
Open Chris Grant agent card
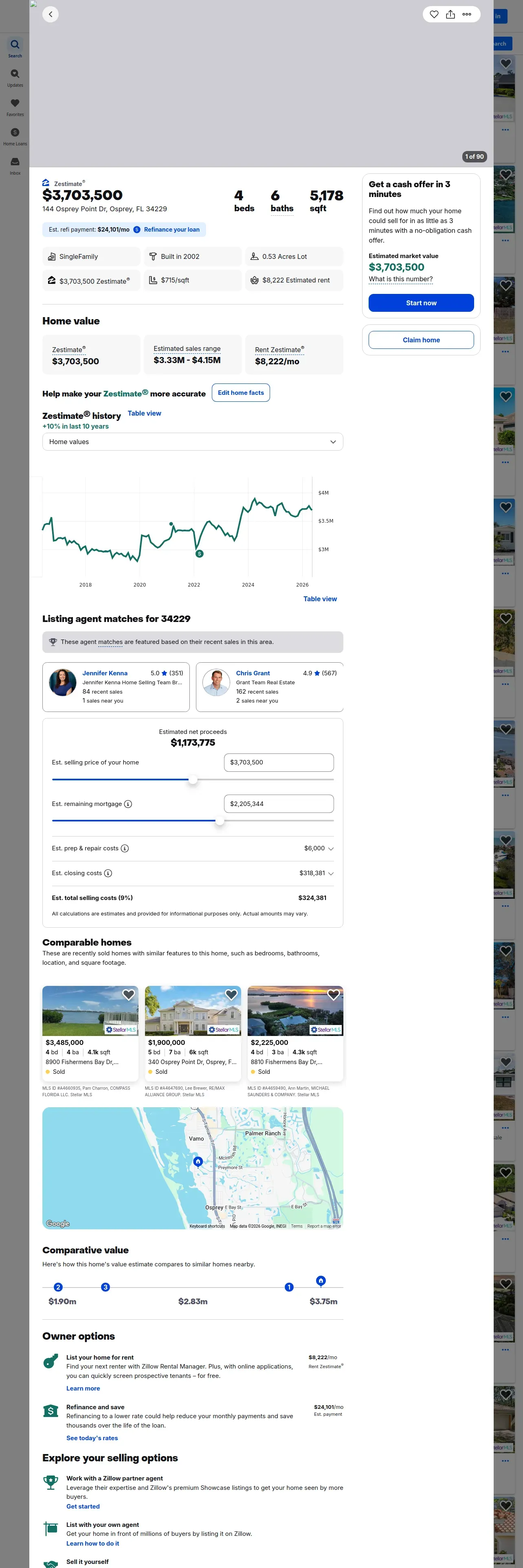(x=270, y=687)
